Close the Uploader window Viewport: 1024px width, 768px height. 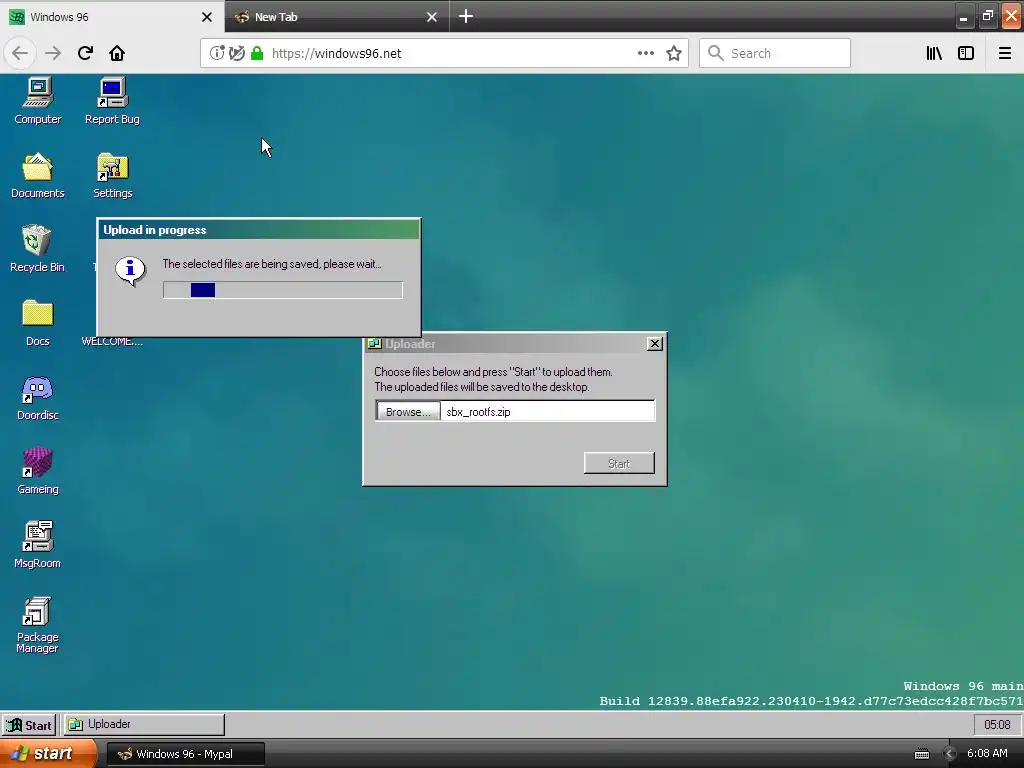click(654, 344)
